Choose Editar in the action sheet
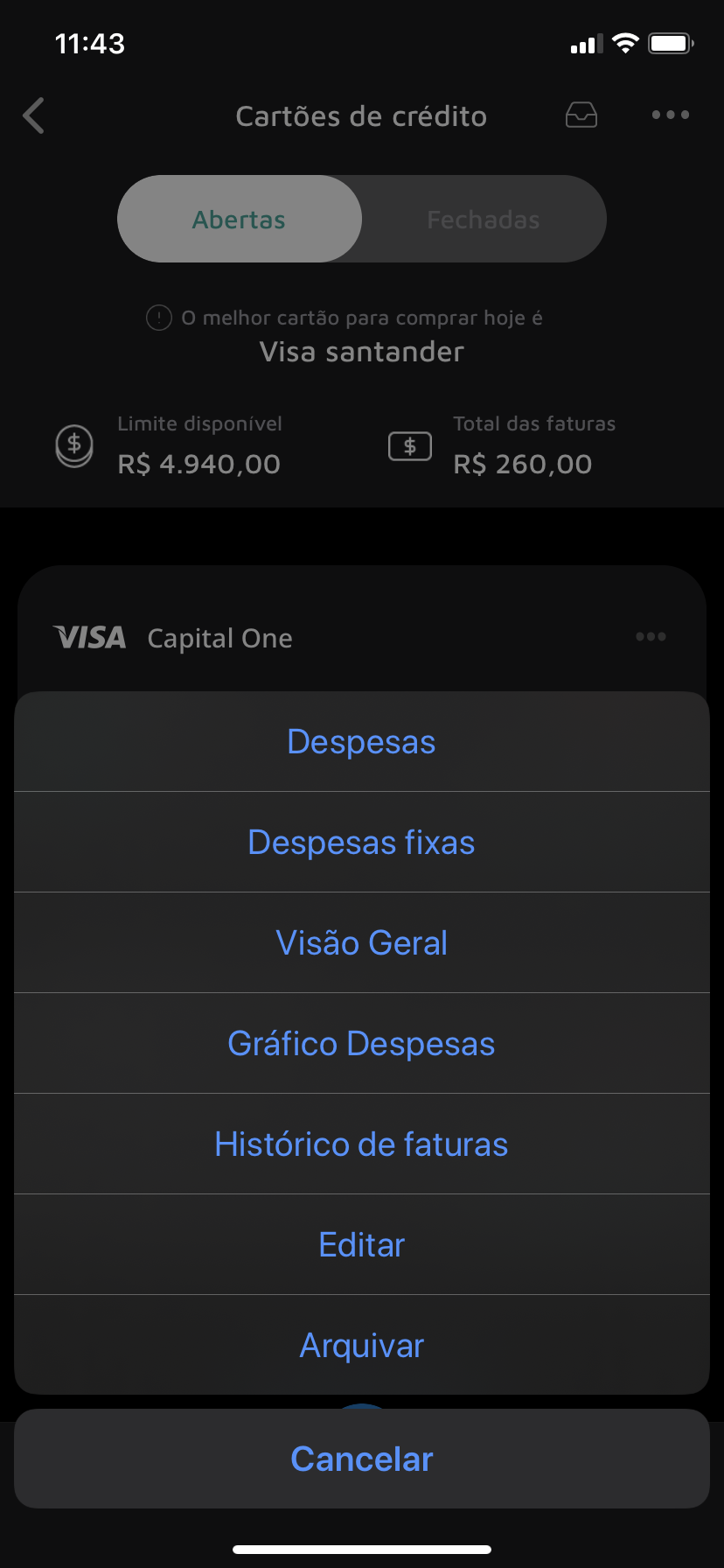The width and height of the screenshot is (724, 1568). (362, 1244)
